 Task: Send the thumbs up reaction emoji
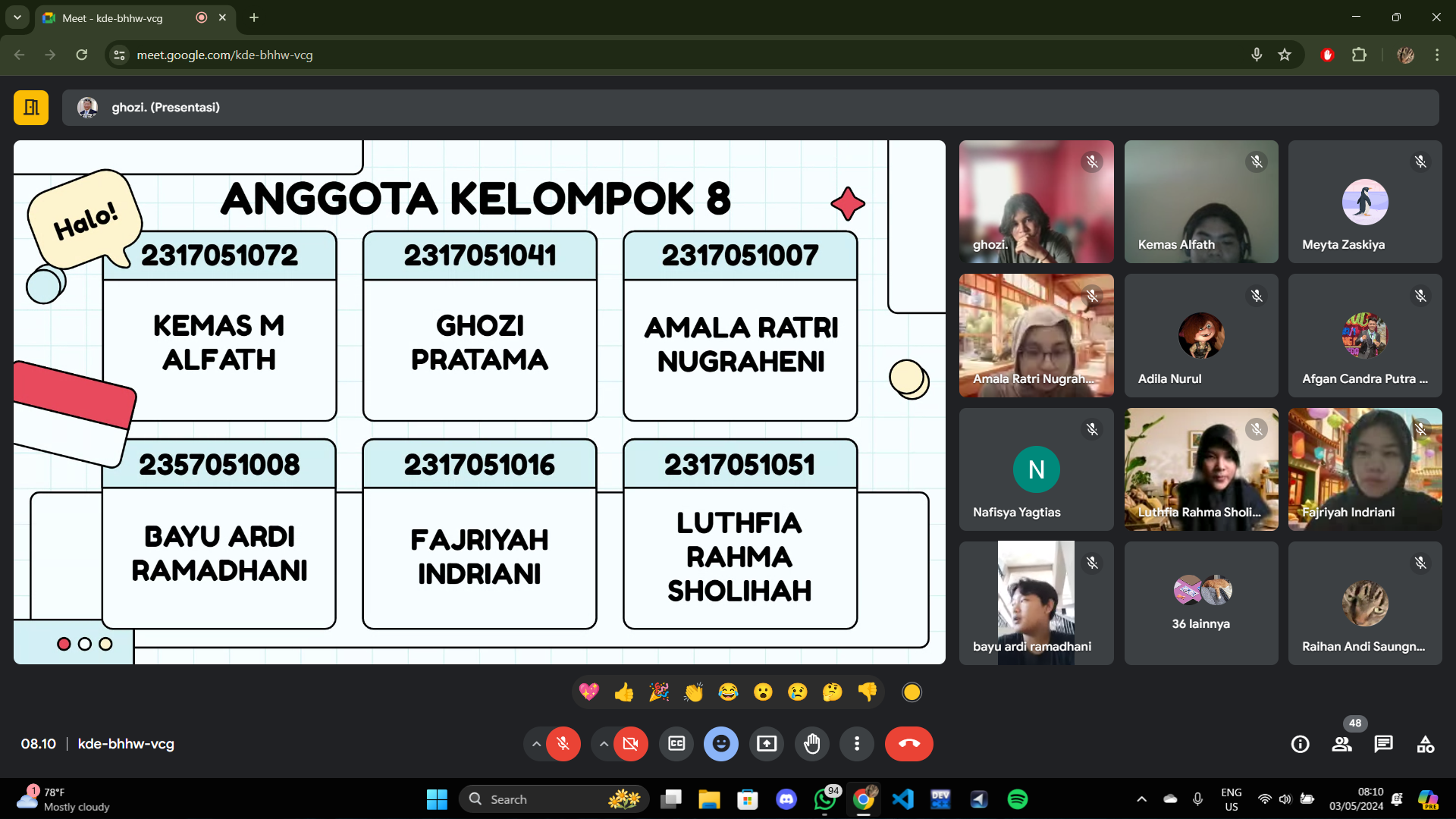[624, 692]
